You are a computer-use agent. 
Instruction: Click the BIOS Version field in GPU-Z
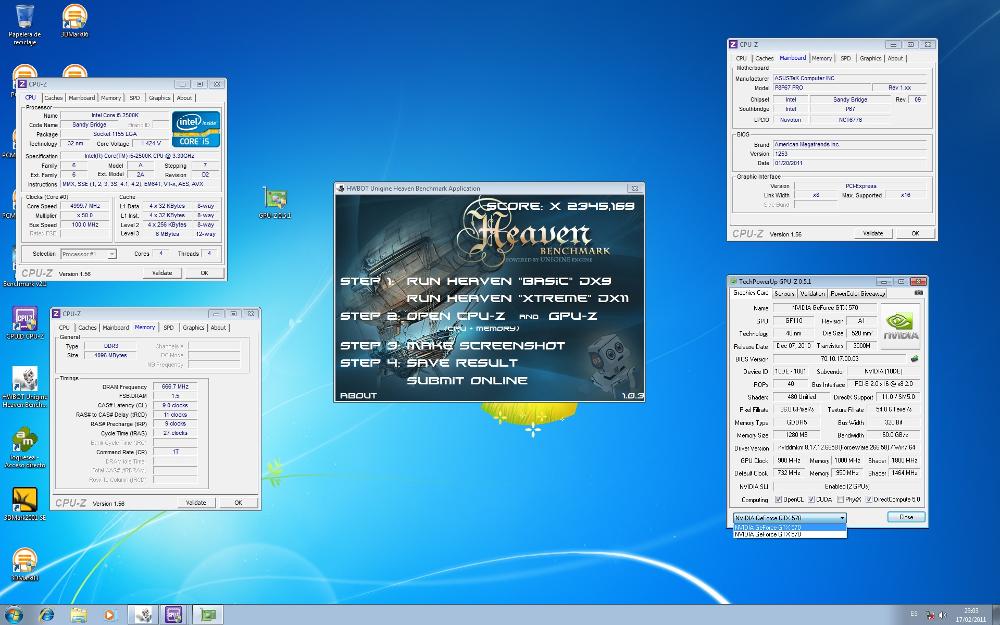point(840,359)
